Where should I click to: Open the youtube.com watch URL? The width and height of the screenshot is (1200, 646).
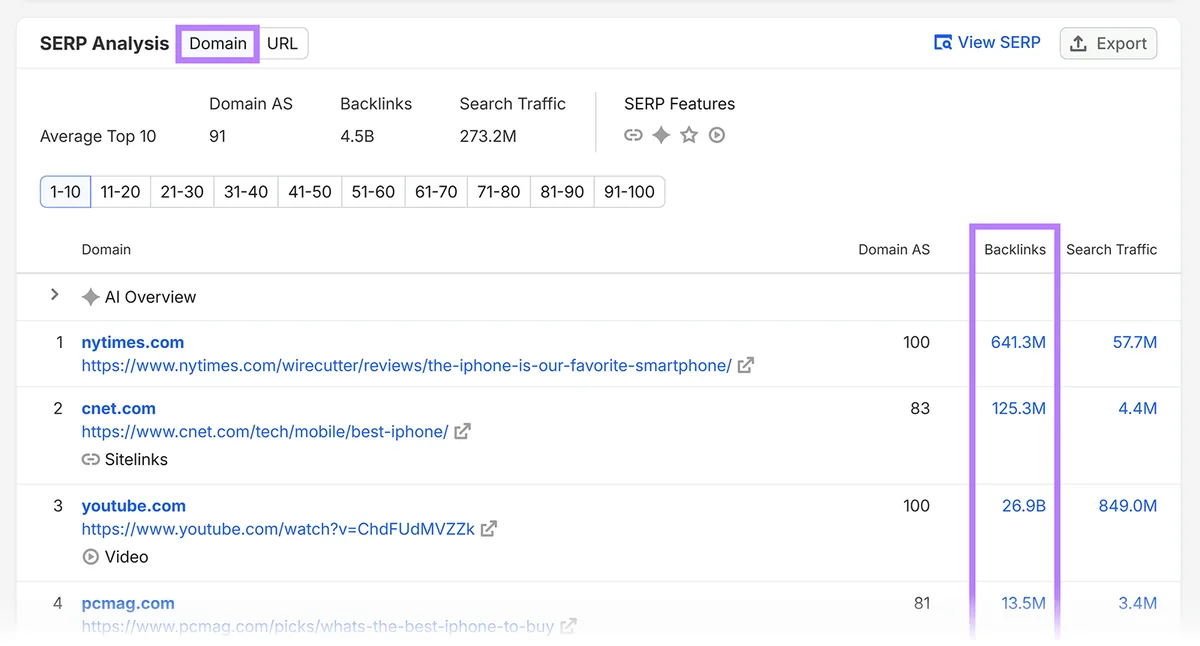pos(279,529)
